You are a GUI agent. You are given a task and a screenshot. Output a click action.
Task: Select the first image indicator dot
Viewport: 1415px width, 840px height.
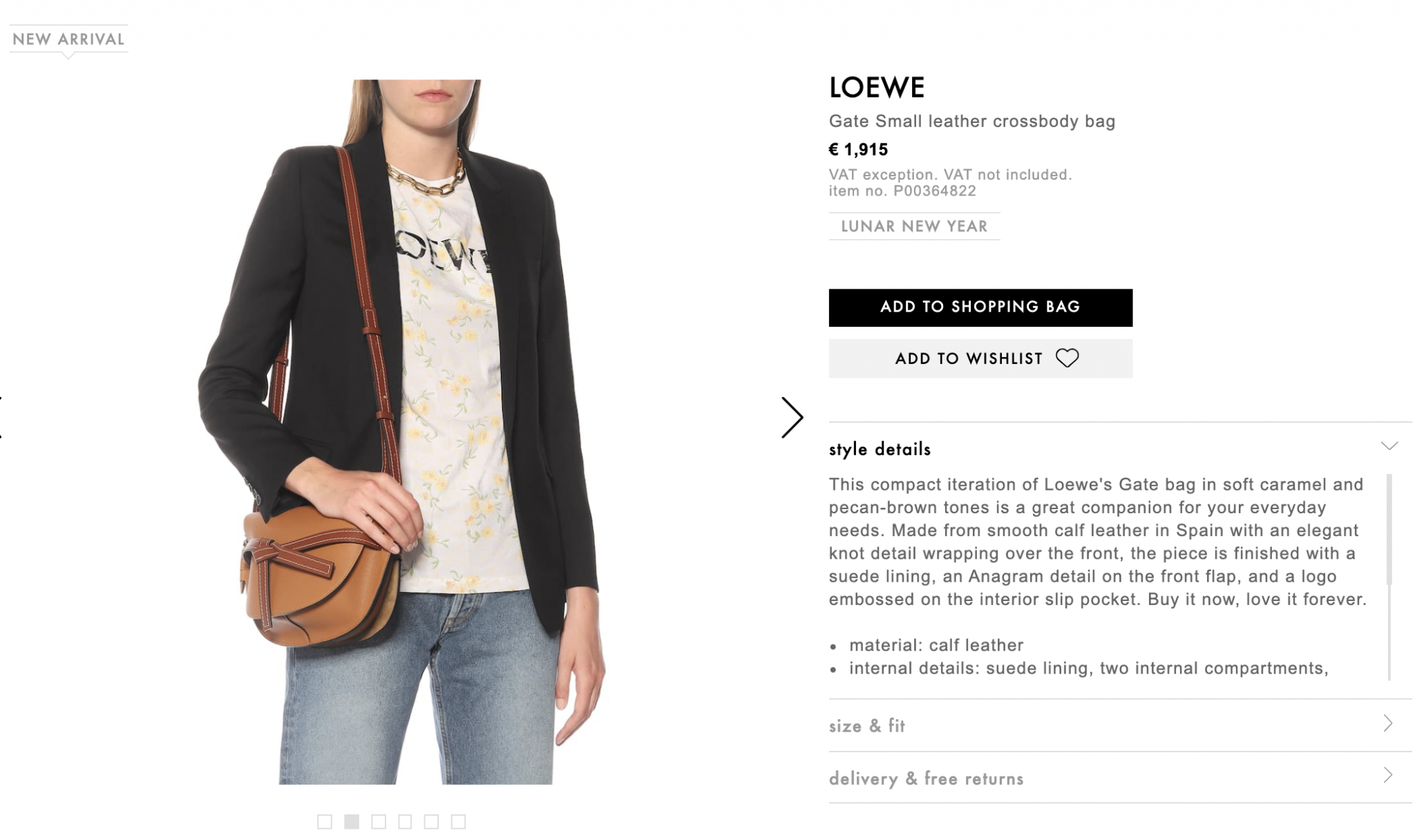325,821
